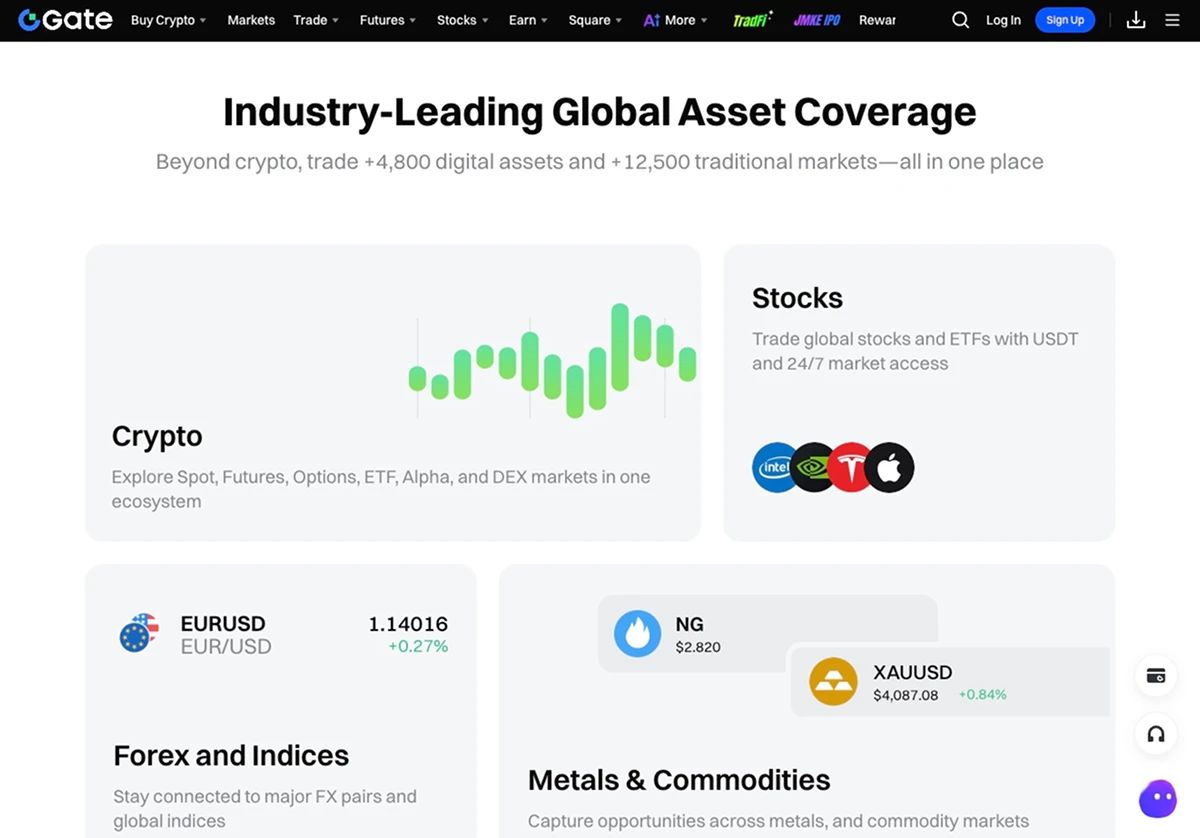Click the EURUSD flag icon

point(139,634)
